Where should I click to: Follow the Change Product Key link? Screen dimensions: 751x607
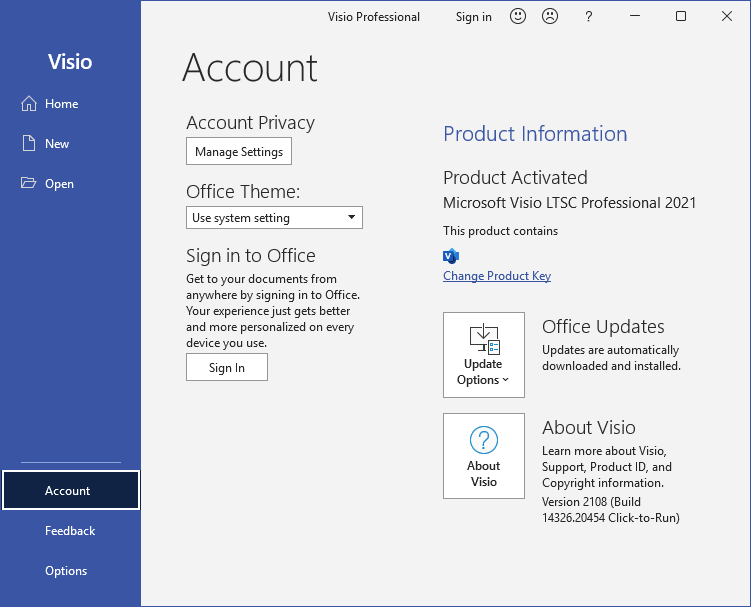click(x=497, y=276)
